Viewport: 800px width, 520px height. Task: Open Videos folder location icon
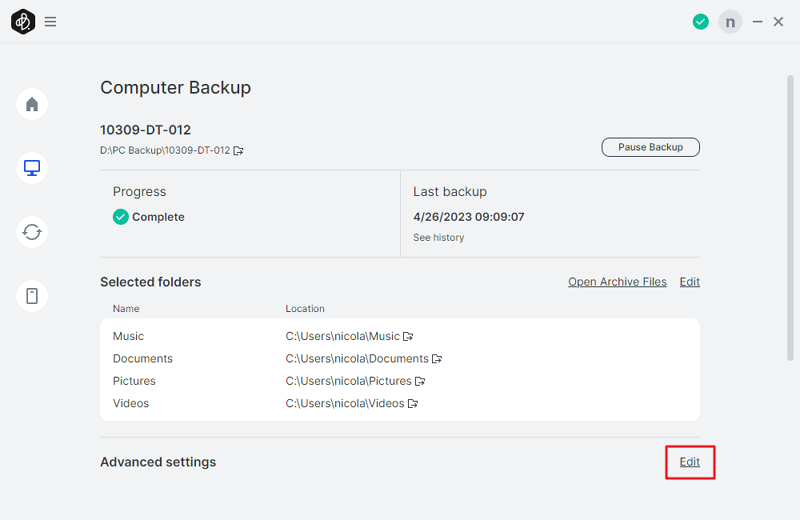coord(413,404)
